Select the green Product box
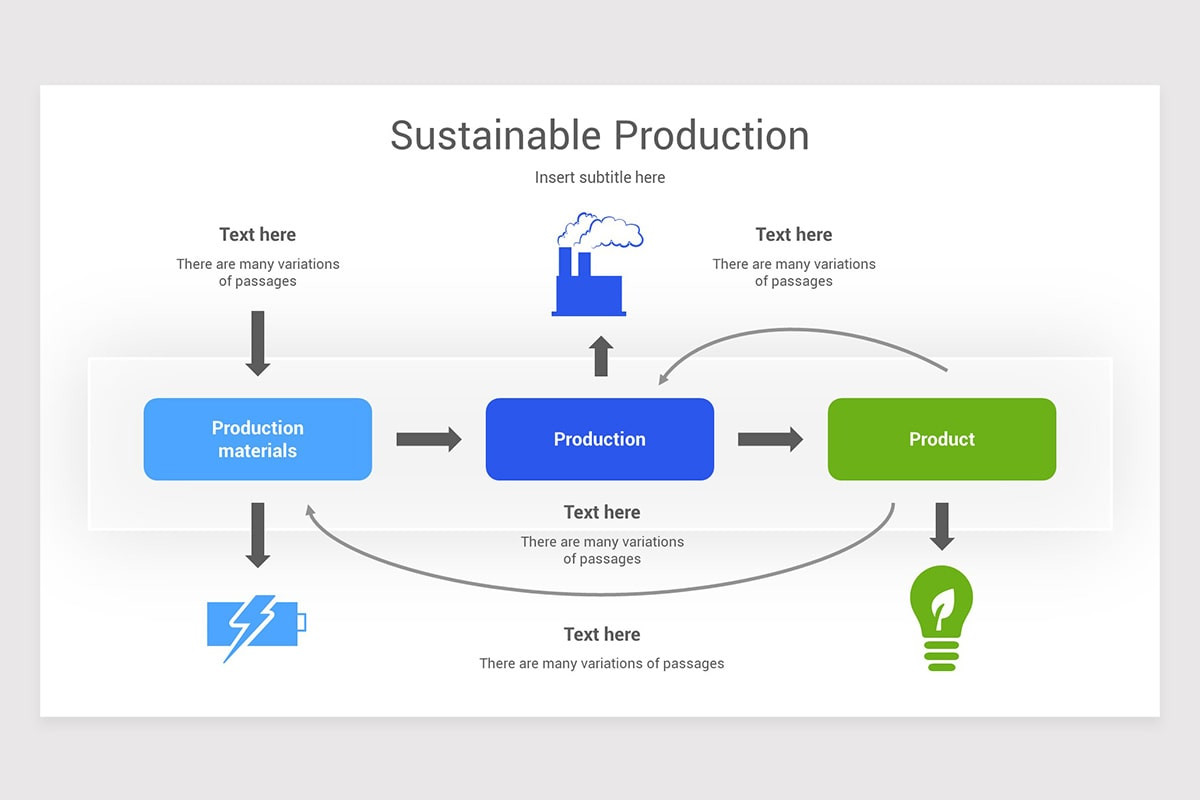This screenshot has height=800, width=1200. click(x=941, y=438)
